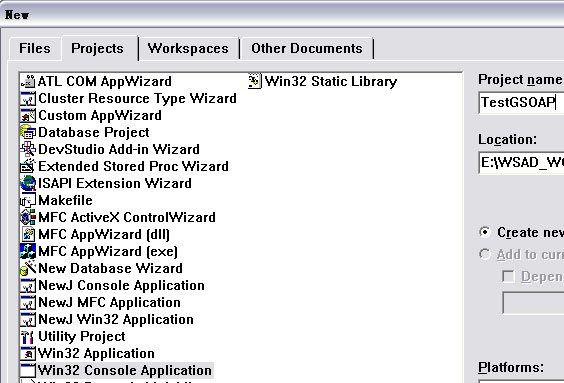Choose the 'Makefile' list entry text
564x383 pixels.
(65, 200)
